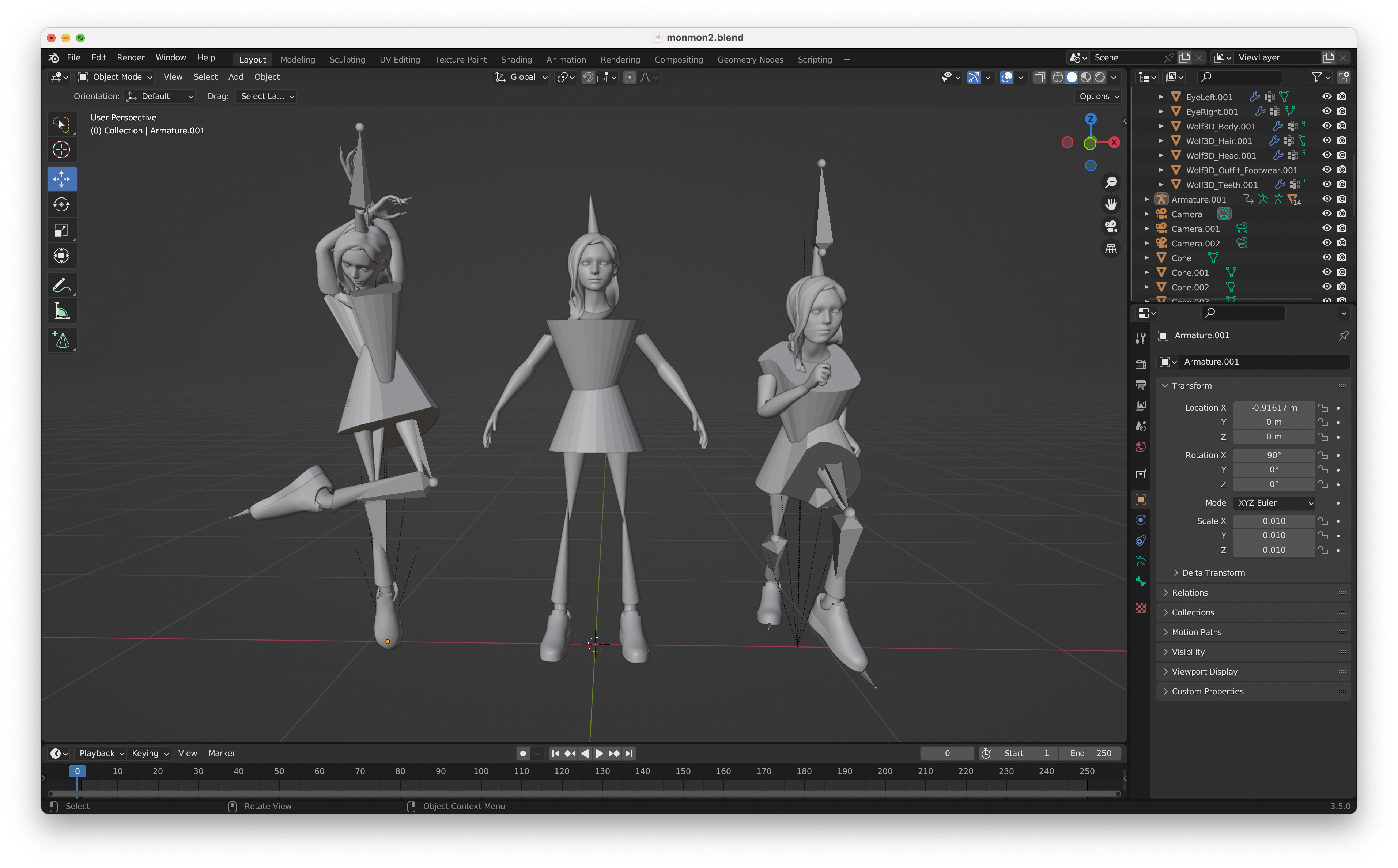Hide Camera.001 in the outliner
Viewport: 1398px width, 868px height.
(x=1327, y=229)
